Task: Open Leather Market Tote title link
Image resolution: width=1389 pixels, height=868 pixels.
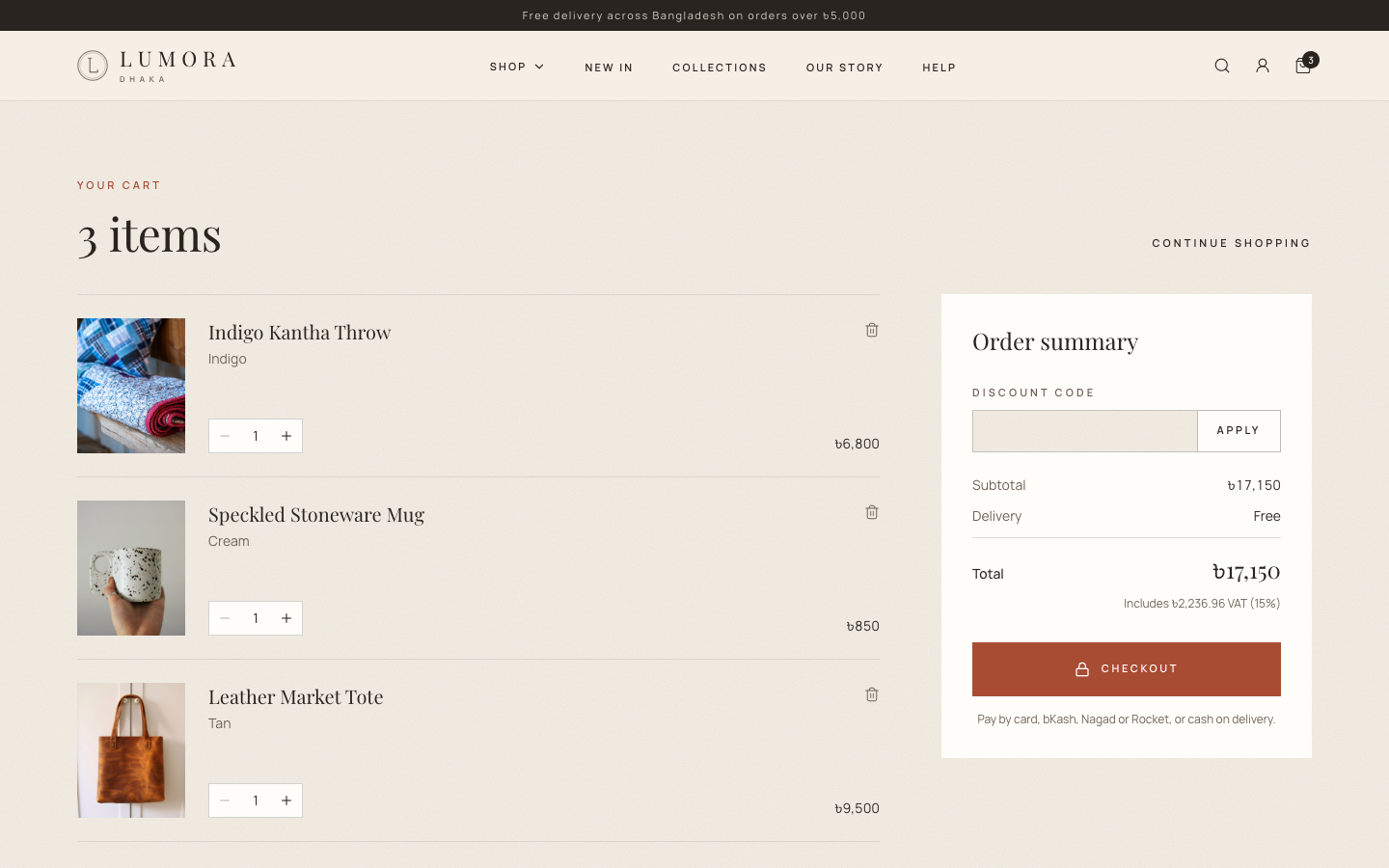Action: point(296,697)
